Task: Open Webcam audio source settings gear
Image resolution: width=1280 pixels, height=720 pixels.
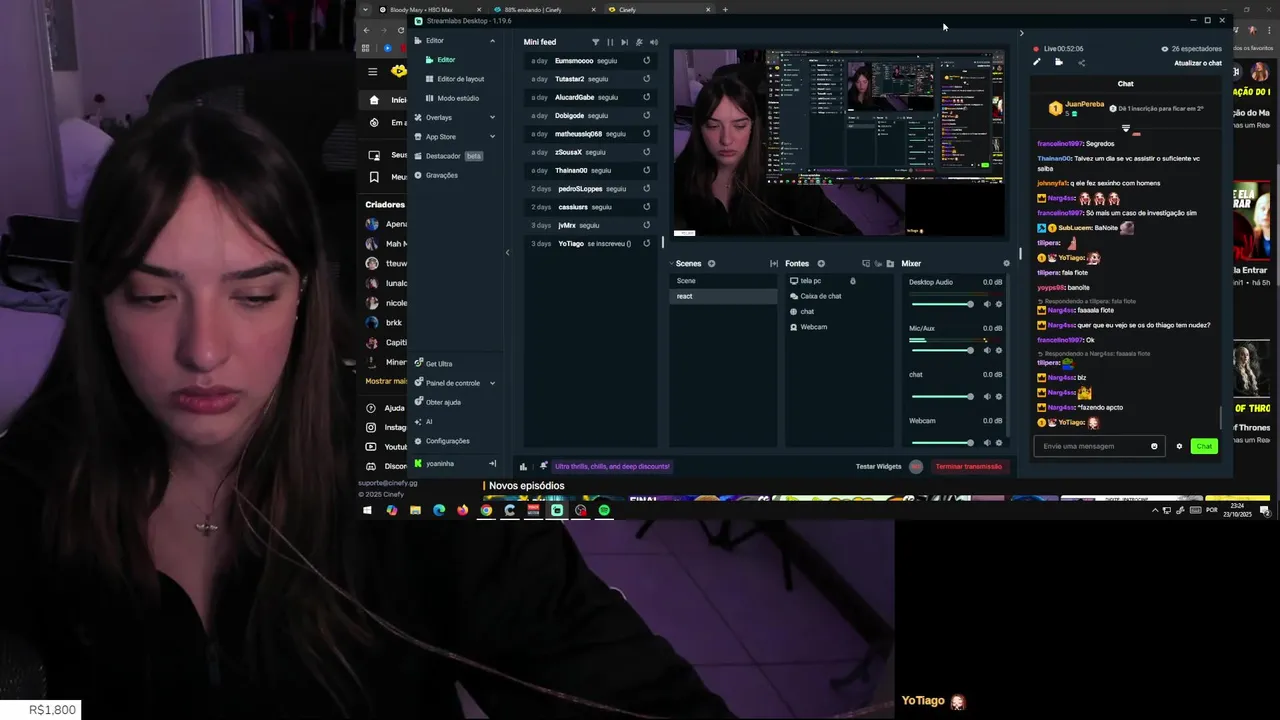Action: 998,442
